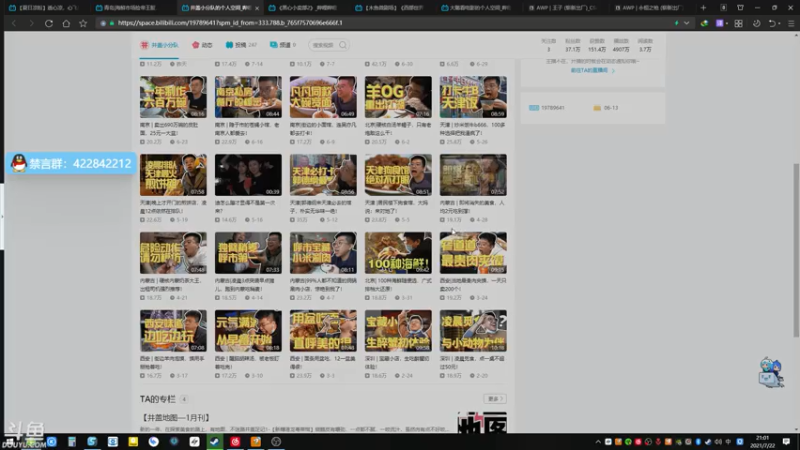Open a new browser tab with plus
The height and width of the screenshot is (450, 800).
pos(704,8)
